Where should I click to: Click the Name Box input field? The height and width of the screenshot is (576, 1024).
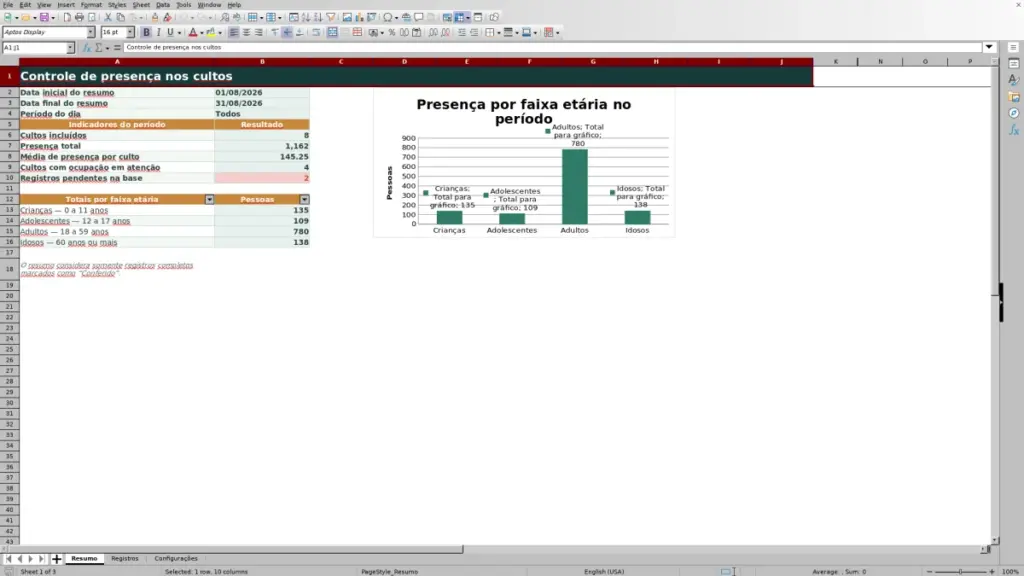34,47
